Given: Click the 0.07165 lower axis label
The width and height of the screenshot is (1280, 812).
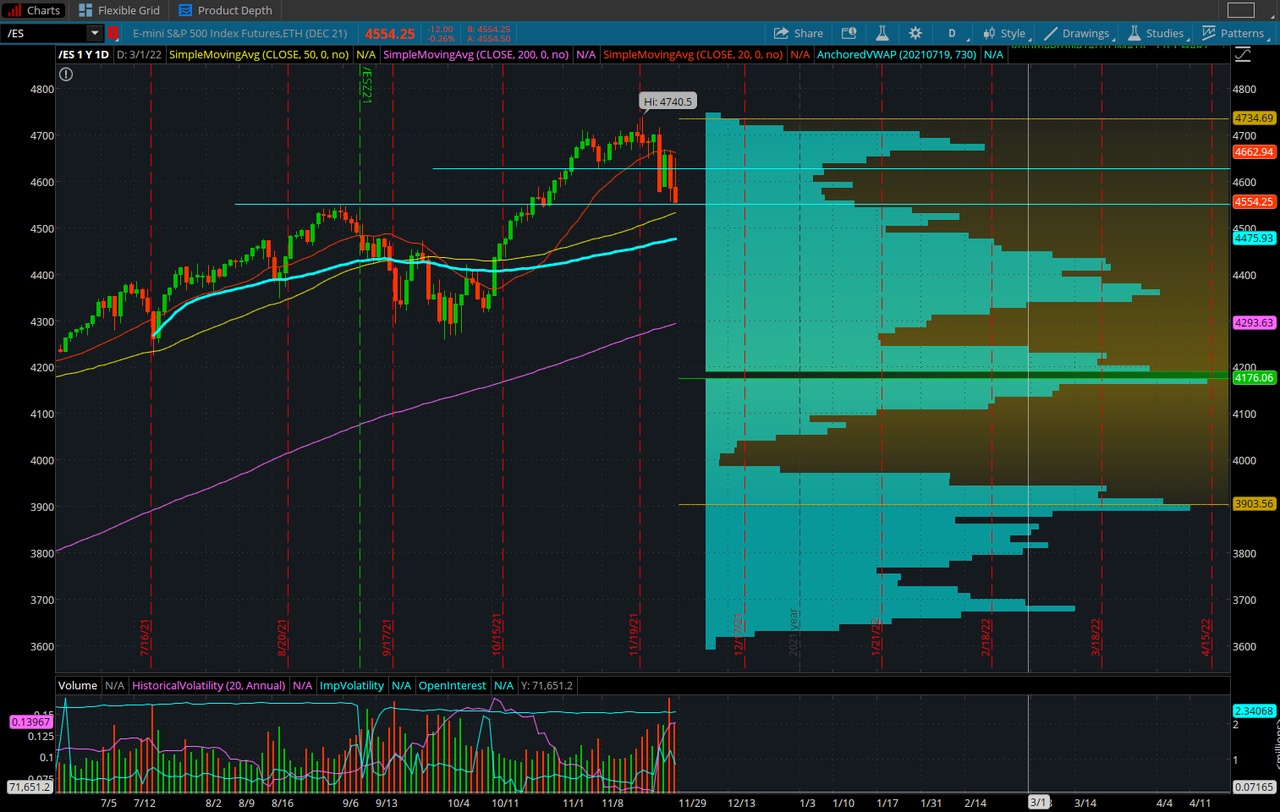Looking at the screenshot, I should click(x=1253, y=788).
